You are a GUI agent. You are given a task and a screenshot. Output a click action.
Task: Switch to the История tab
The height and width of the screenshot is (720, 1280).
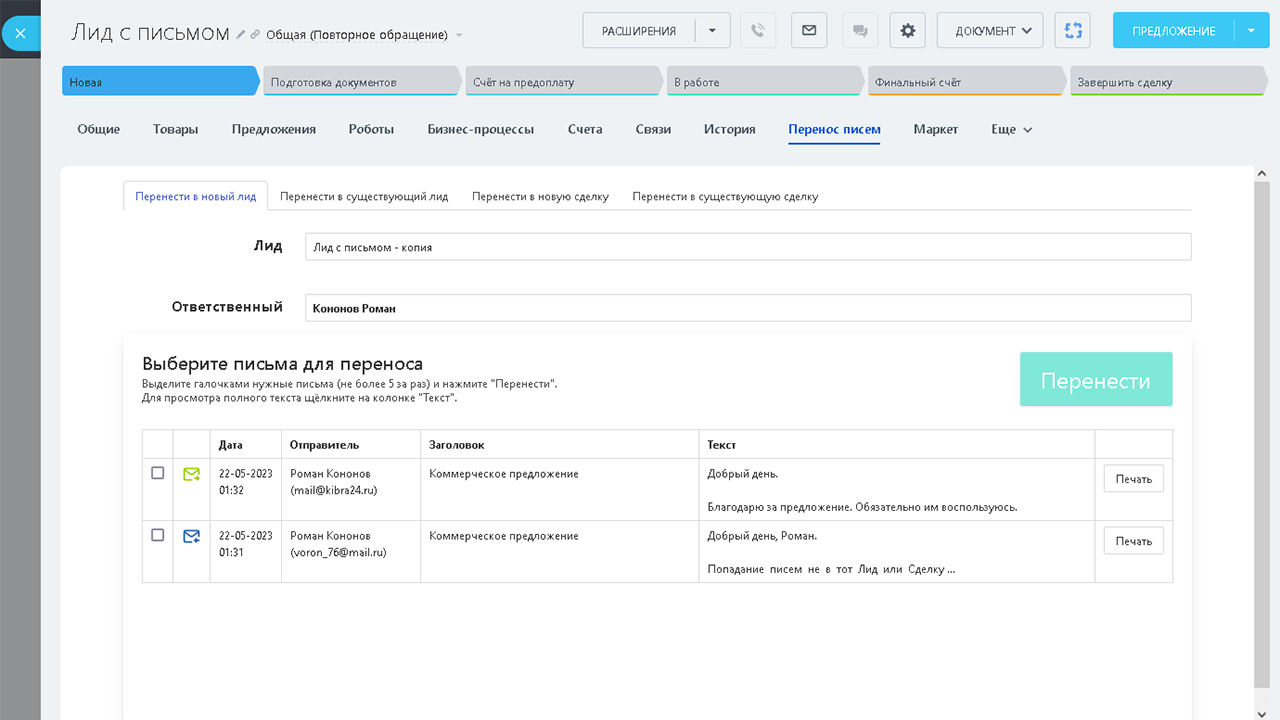(x=729, y=129)
